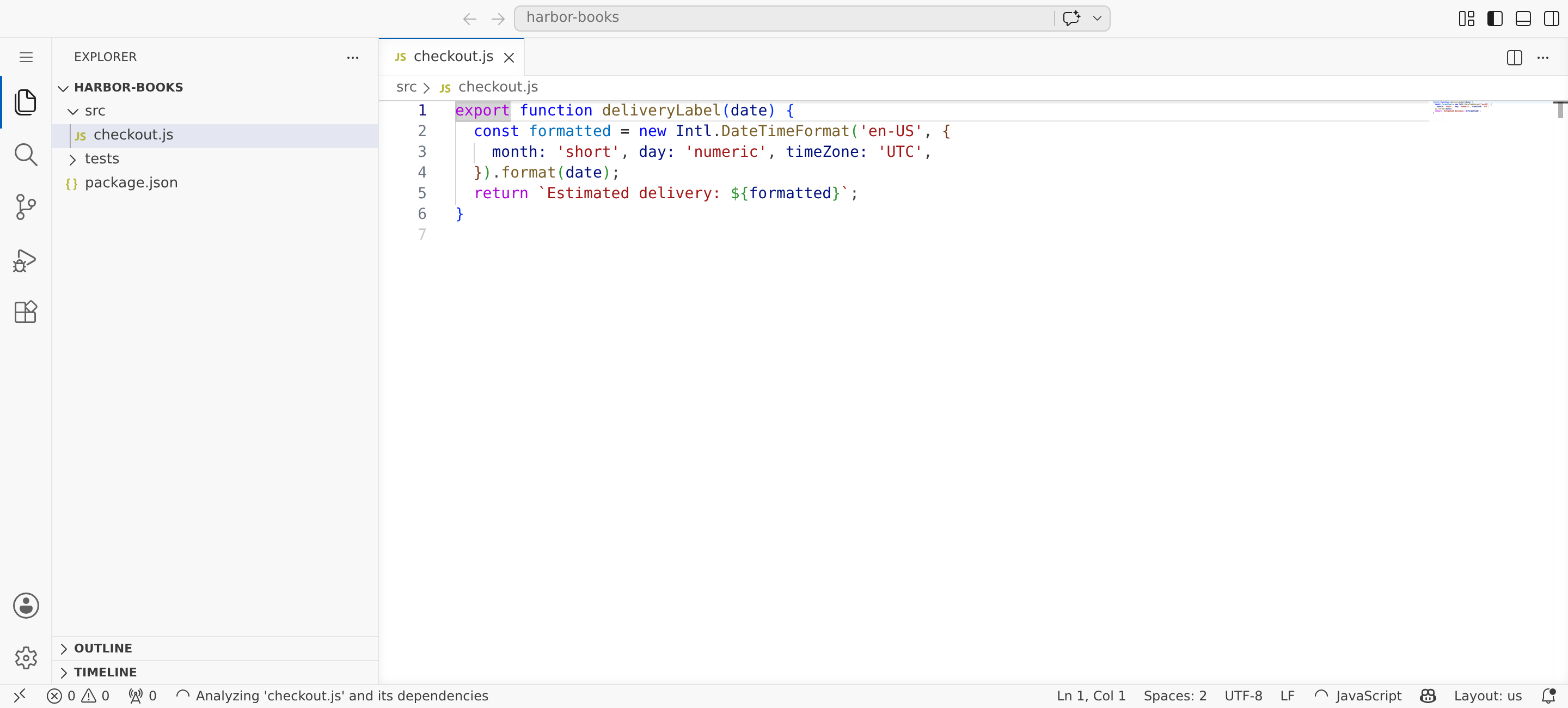
Task: Toggle the bottom panel
Action: click(x=1523, y=19)
